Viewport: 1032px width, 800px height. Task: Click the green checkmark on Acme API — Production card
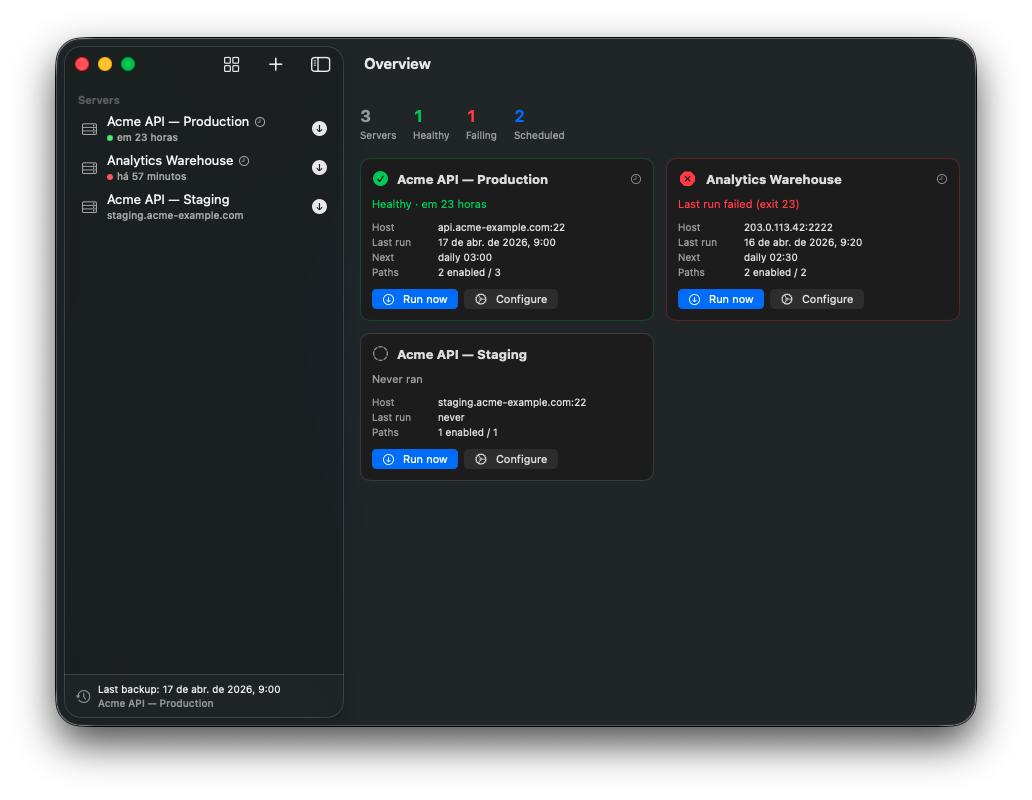click(x=380, y=179)
